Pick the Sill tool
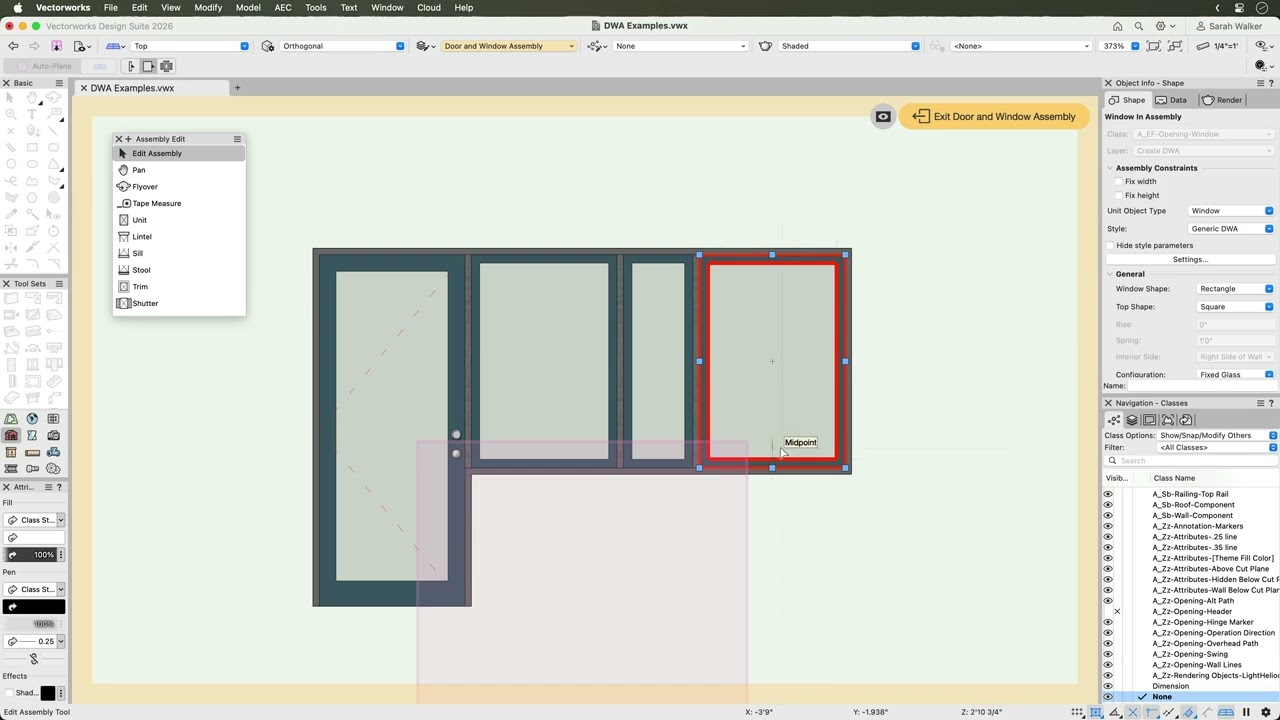Image resolution: width=1280 pixels, height=720 pixels. point(178,253)
